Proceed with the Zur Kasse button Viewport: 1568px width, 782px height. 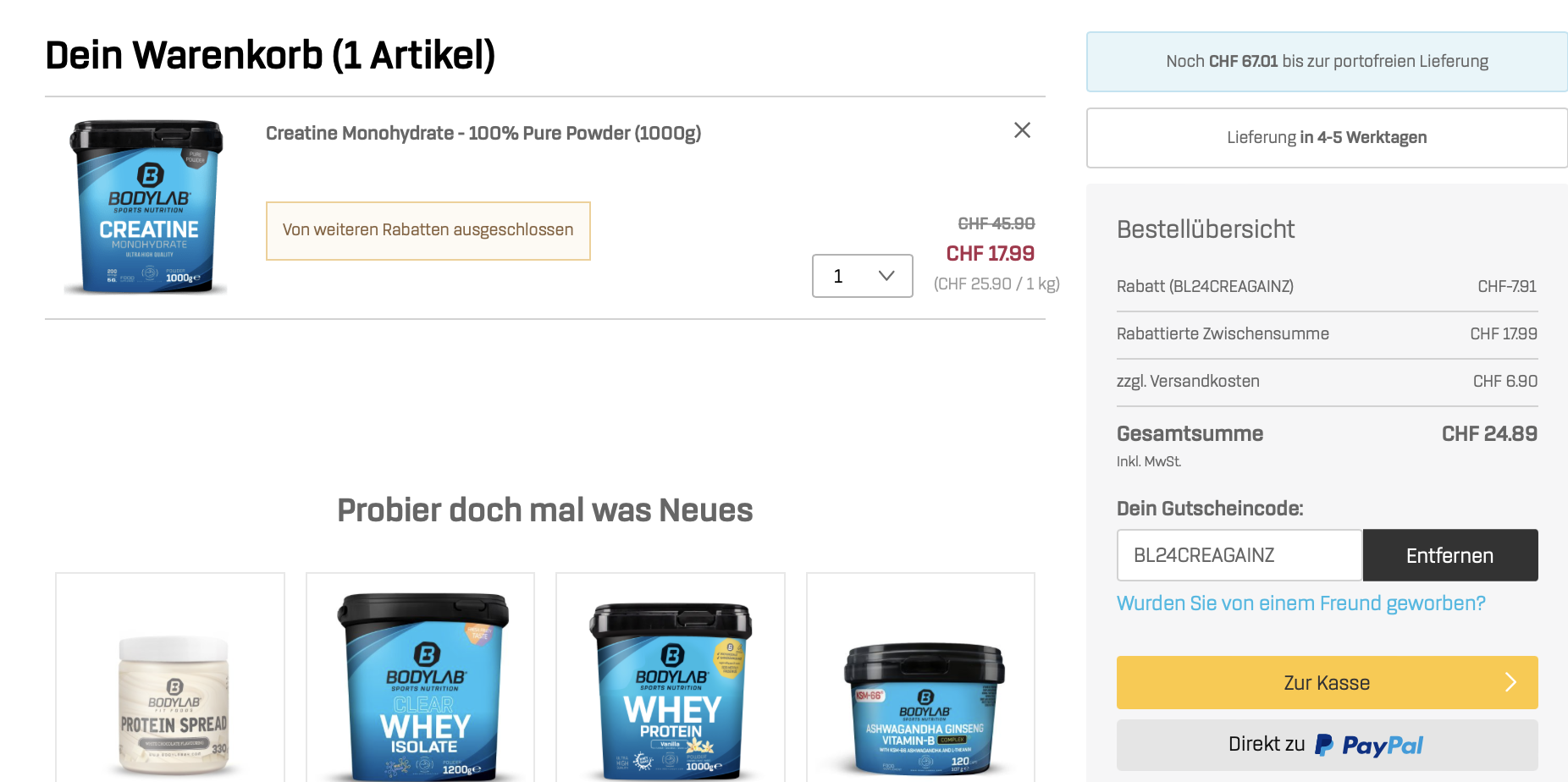(x=1327, y=682)
